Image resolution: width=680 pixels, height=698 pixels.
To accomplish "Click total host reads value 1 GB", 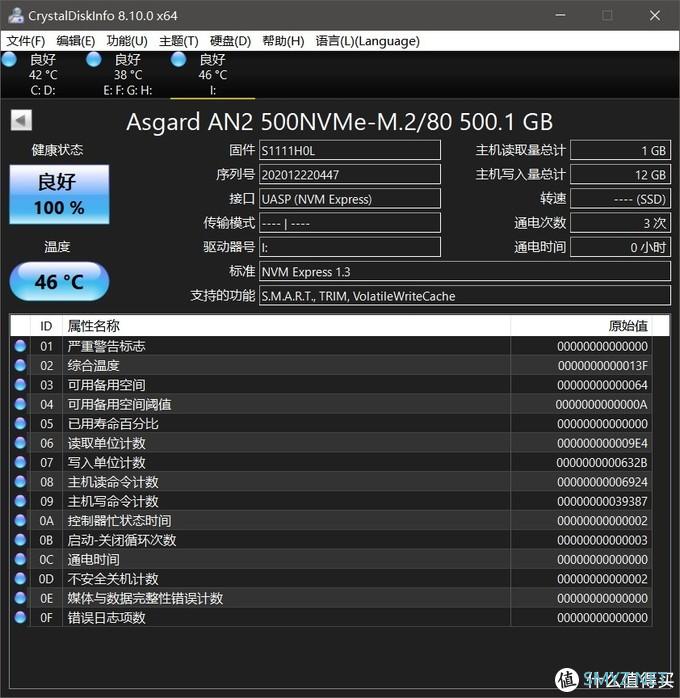I will (620, 150).
